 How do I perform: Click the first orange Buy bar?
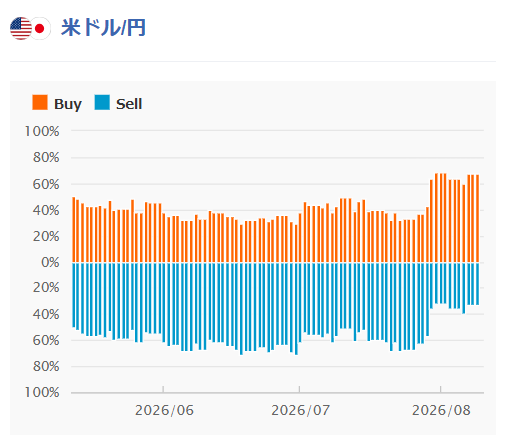[x=74, y=229]
